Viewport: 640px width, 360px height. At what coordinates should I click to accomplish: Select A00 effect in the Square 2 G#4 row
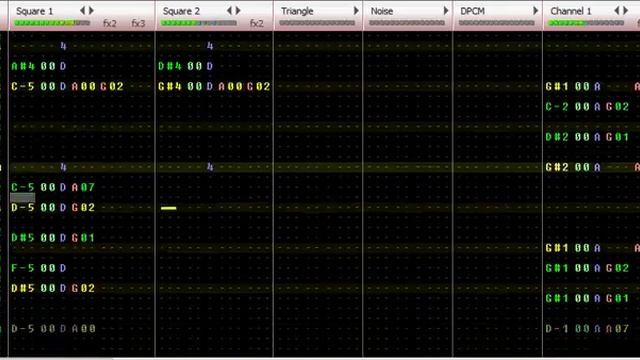pos(230,87)
